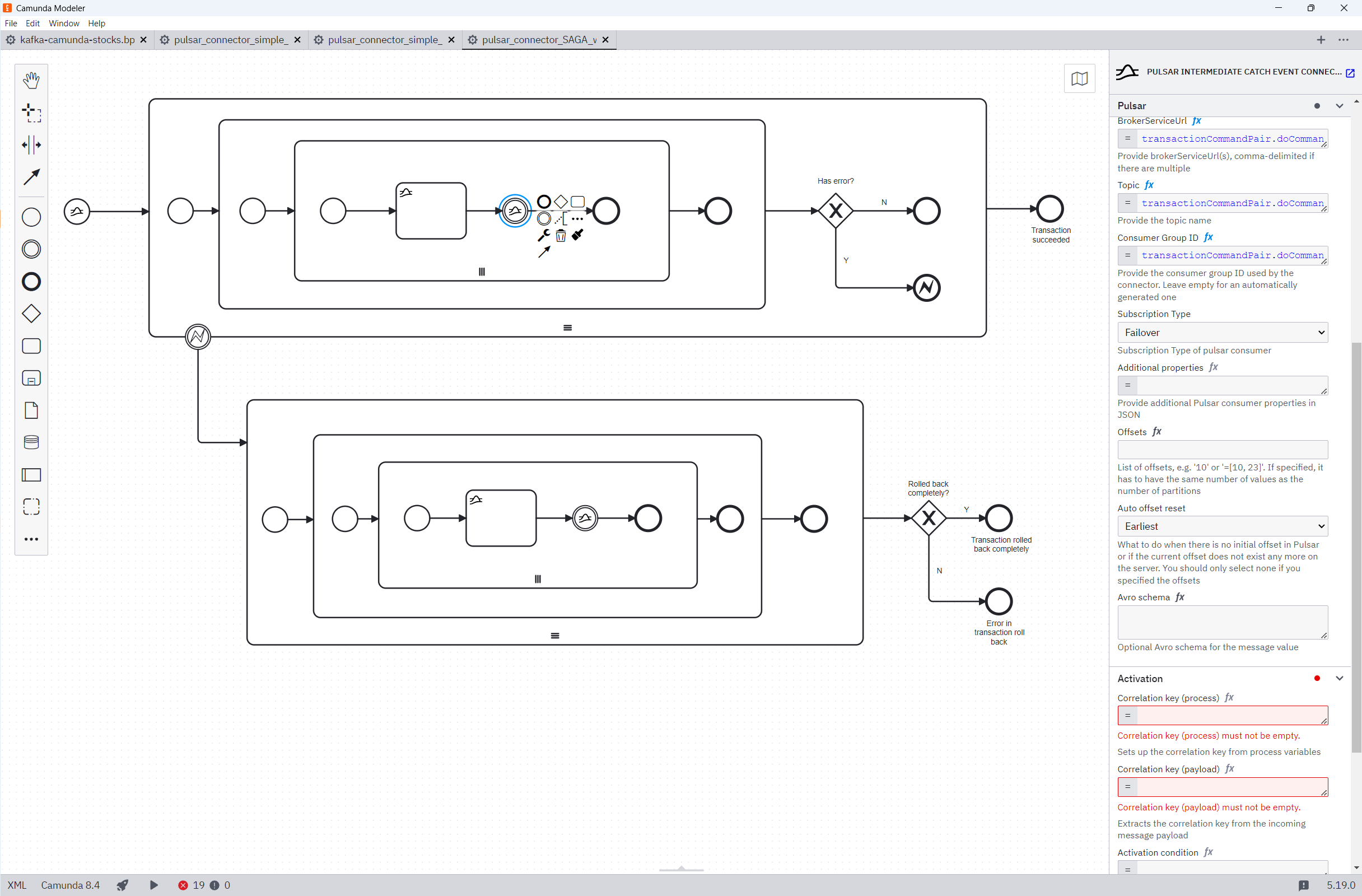Image resolution: width=1362 pixels, height=896 pixels.
Task: Select the error boundary event on subprocess
Action: click(198, 337)
